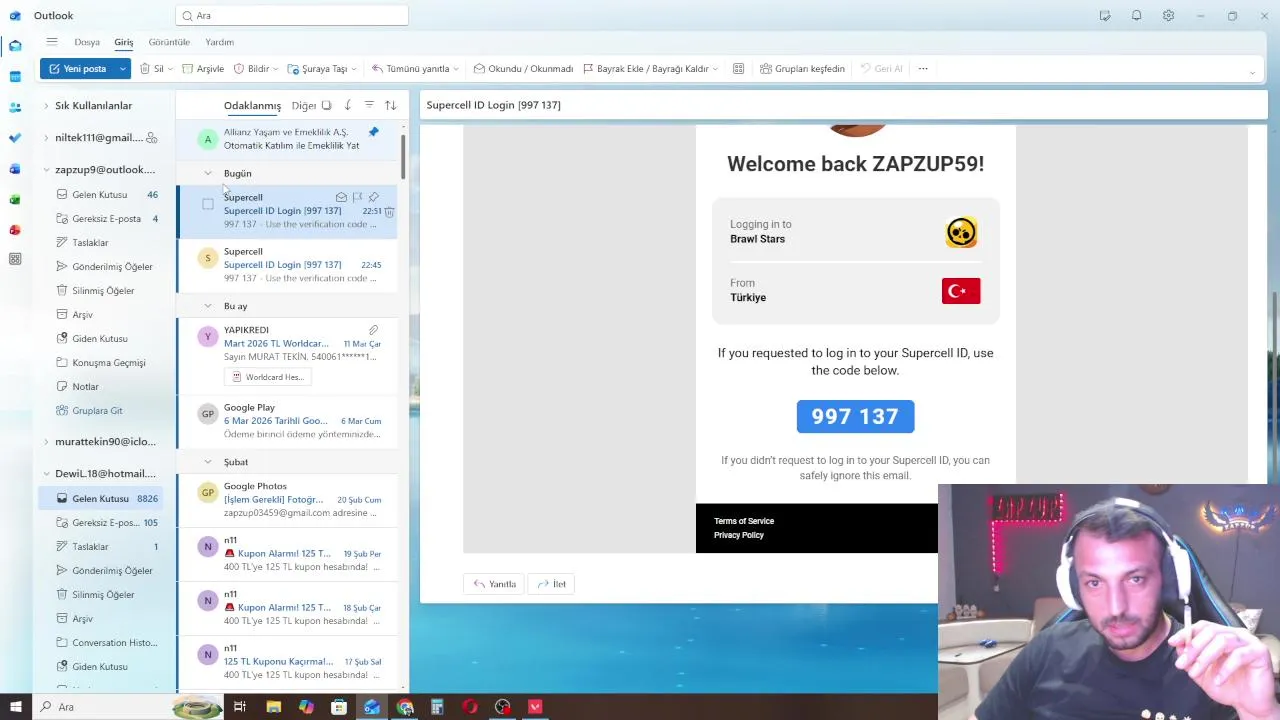
Task: Open the Sil dropdown arrow
Action: coord(170,69)
